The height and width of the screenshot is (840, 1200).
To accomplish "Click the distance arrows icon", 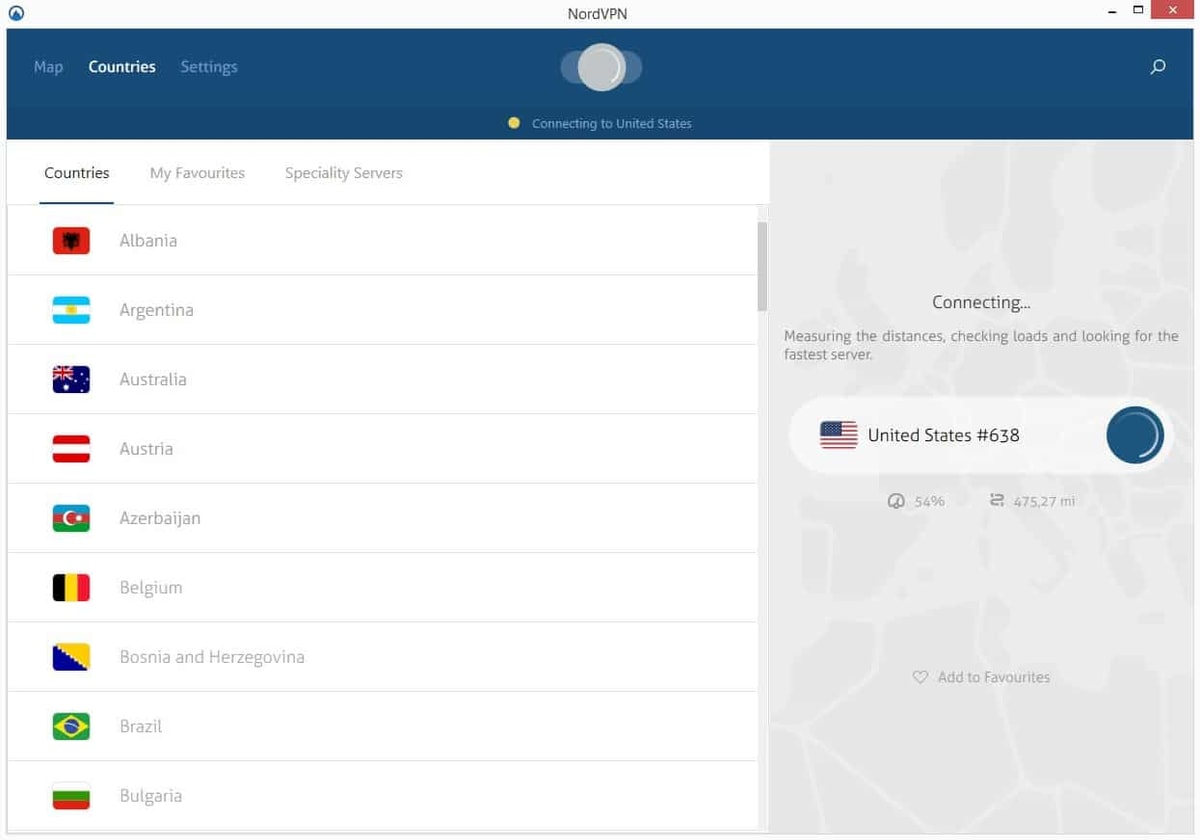I will click(996, 500).
